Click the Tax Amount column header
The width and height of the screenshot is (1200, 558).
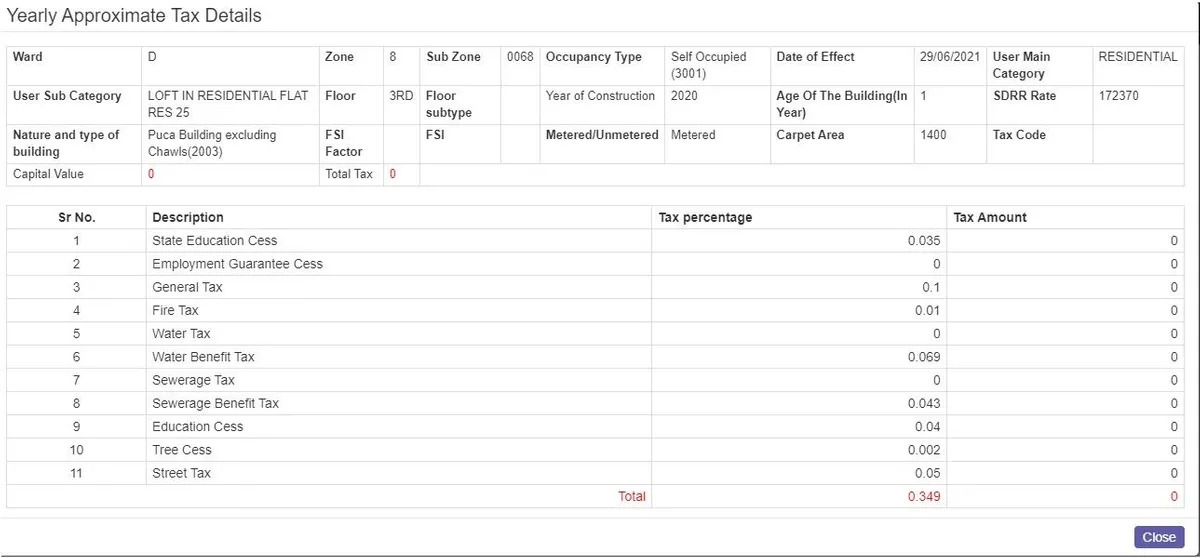click(990, 217)
